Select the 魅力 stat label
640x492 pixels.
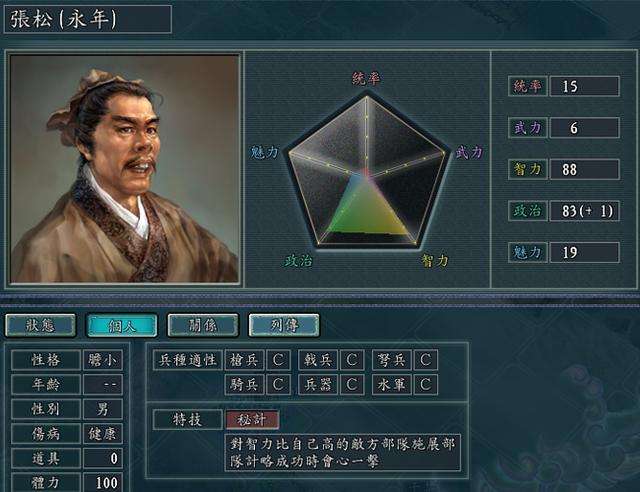527,253
